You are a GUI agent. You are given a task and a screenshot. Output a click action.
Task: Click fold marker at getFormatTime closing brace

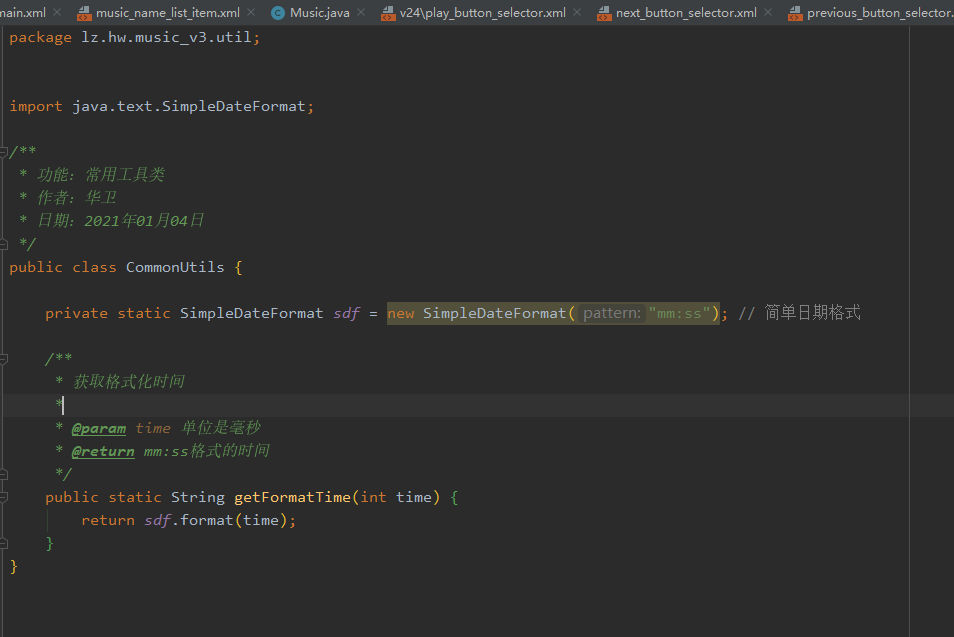click(x=4, y=543)
